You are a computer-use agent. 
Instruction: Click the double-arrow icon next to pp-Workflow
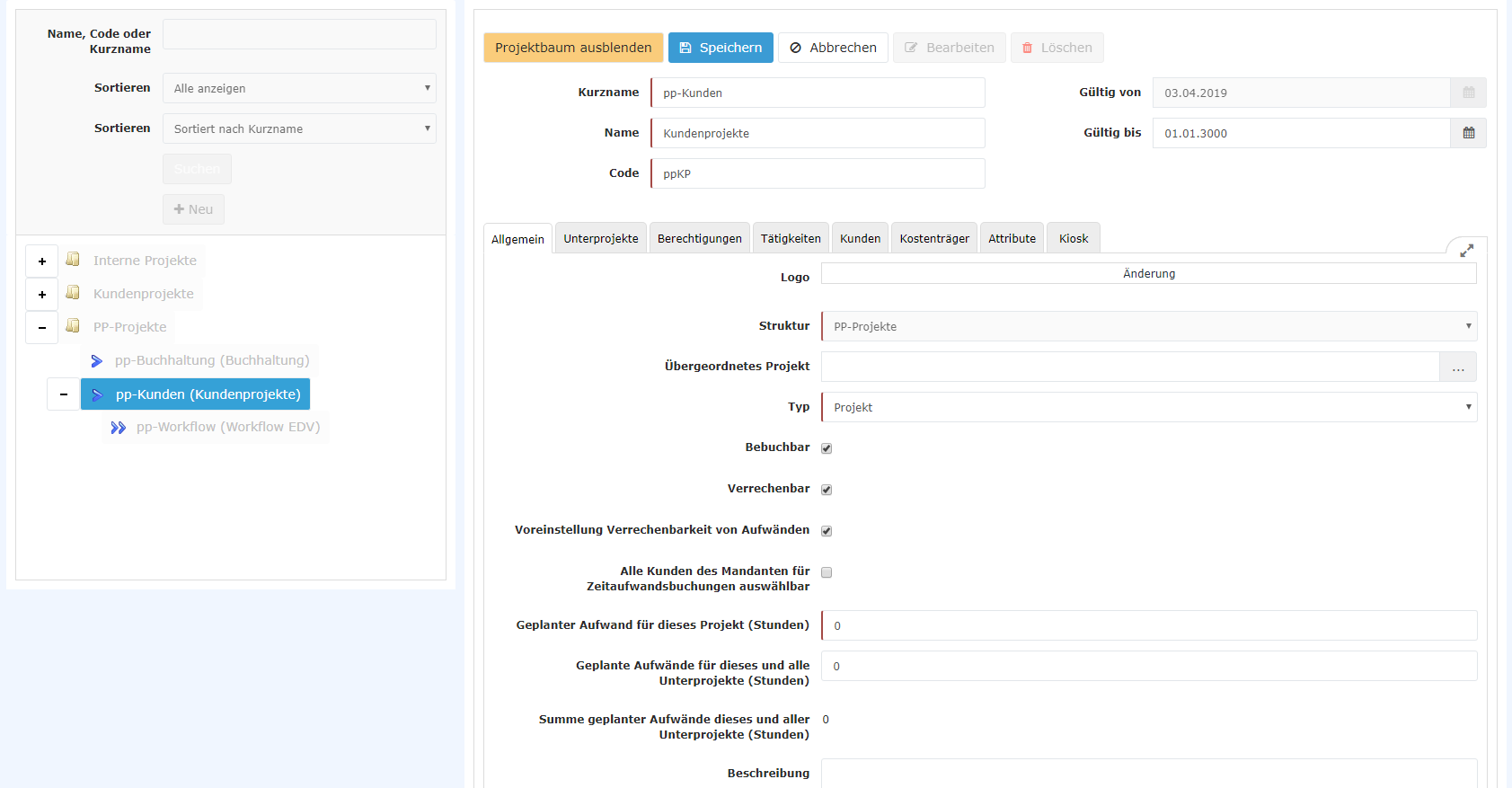click(x=118, y=428)
